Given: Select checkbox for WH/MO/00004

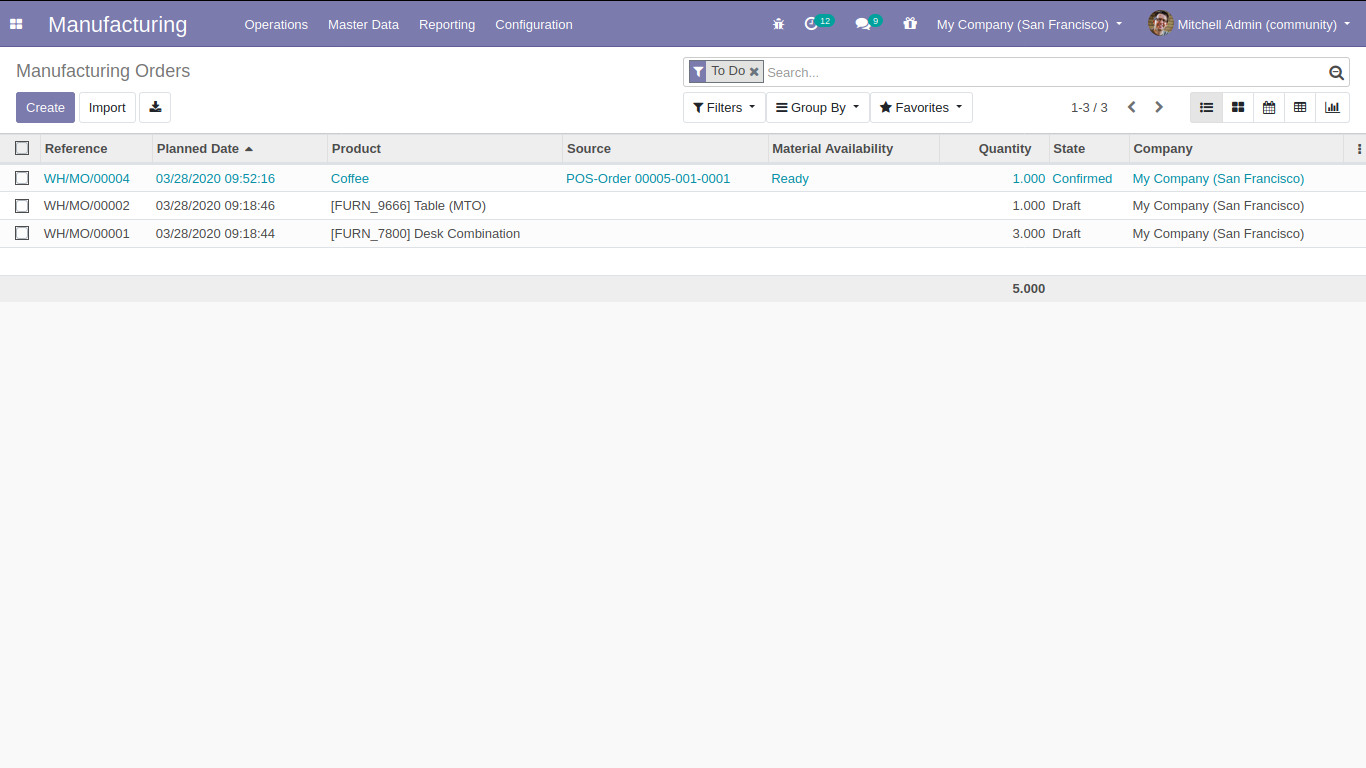Looking at the screenshot, I should tap(22, 178).
